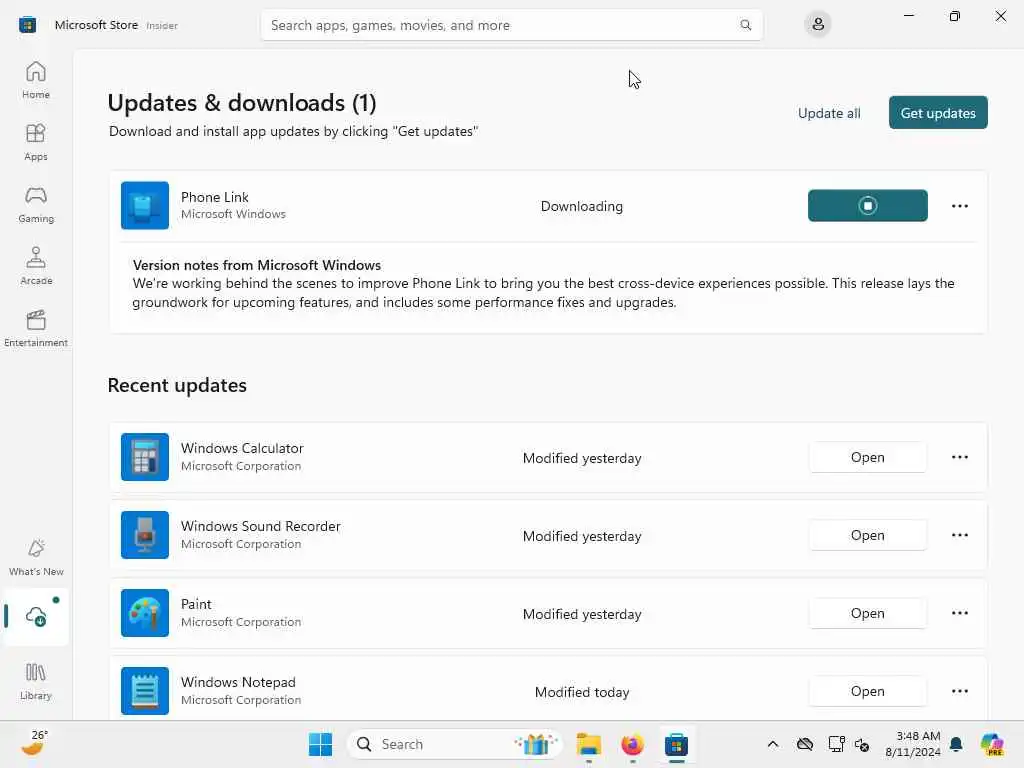Click the muted volume tray icon
Image resolution: width=1024 pixels, height=768 pixels.
(862, 744)
